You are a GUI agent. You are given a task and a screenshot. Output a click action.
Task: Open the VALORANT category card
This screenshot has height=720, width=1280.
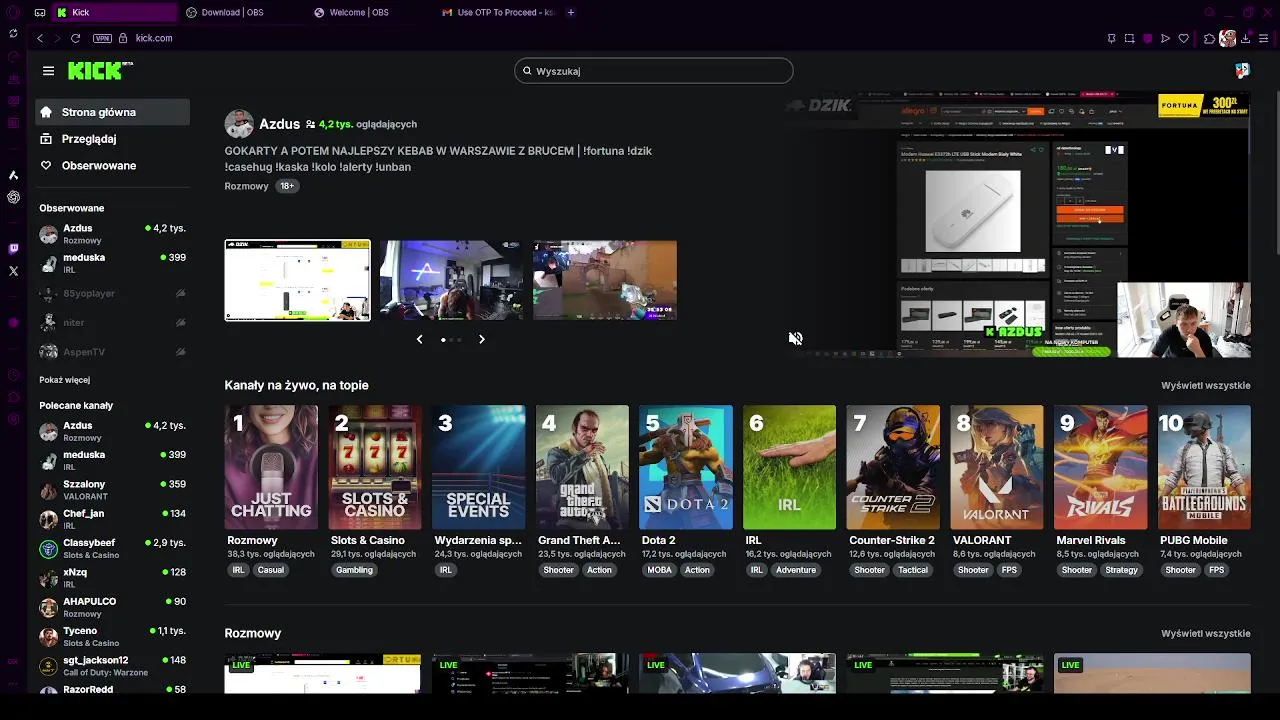coord(996,467)
